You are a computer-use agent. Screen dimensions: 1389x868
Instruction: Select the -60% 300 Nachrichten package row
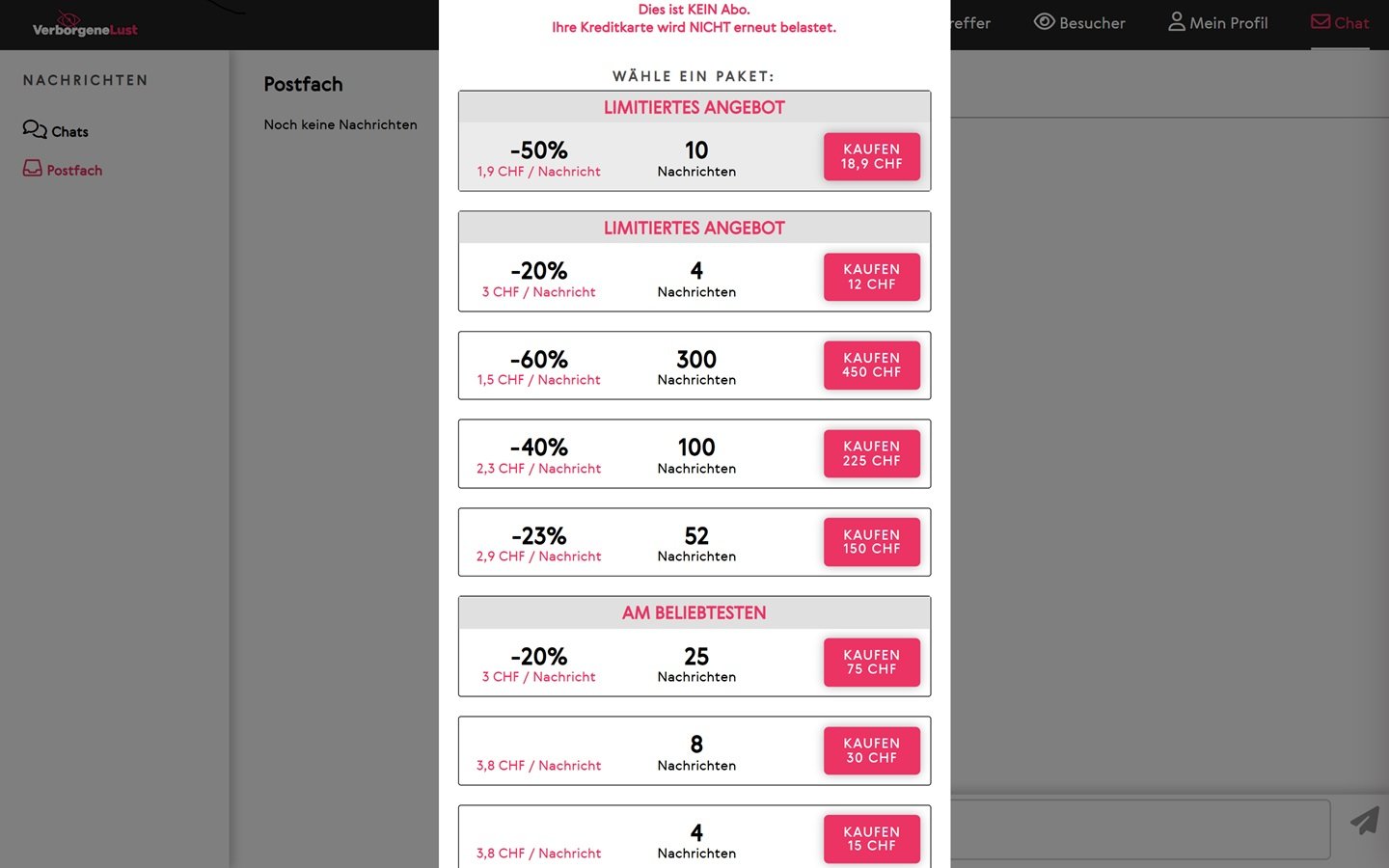point(694,366)
